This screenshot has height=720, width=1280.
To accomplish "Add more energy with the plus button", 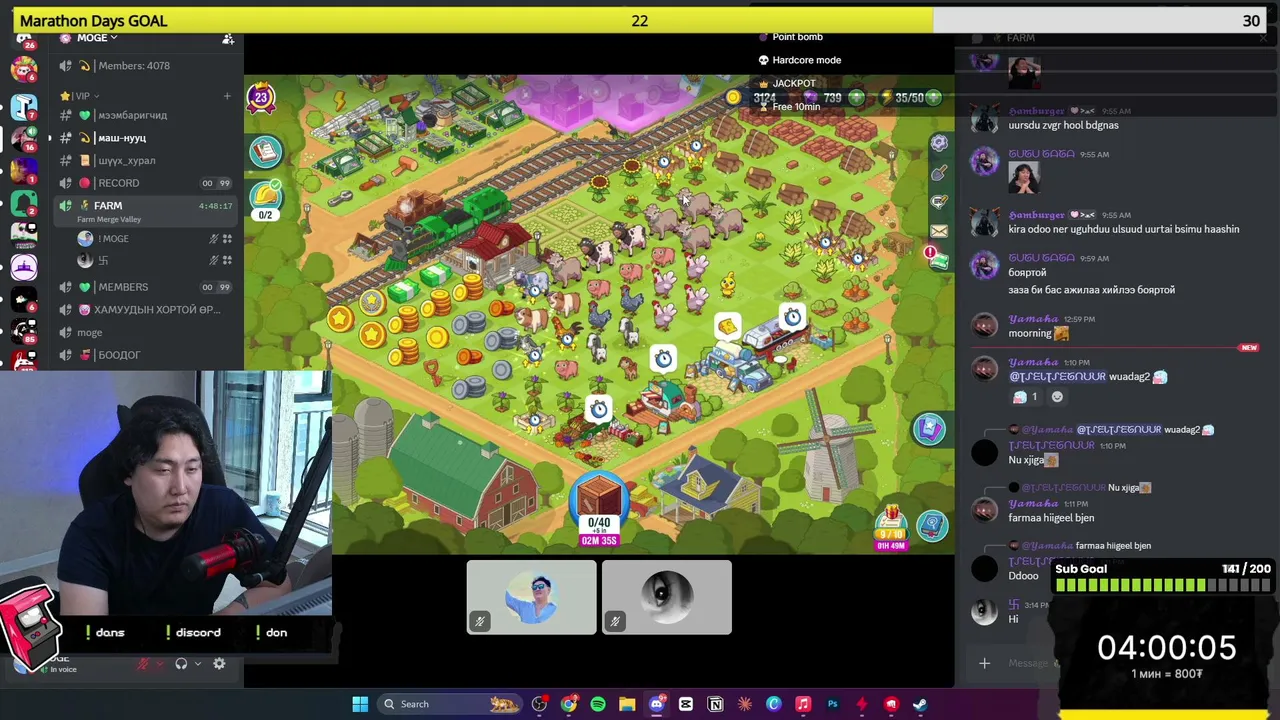I will (x=933, y=98).
